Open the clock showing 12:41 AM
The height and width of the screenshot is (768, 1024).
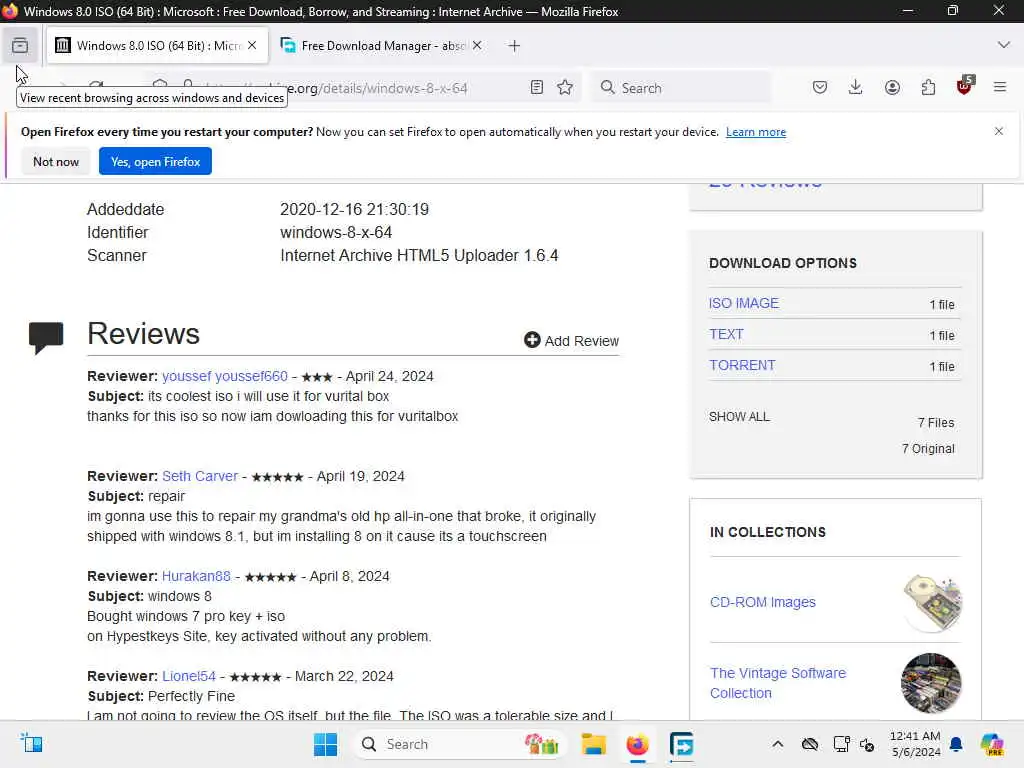click(916, 744)
